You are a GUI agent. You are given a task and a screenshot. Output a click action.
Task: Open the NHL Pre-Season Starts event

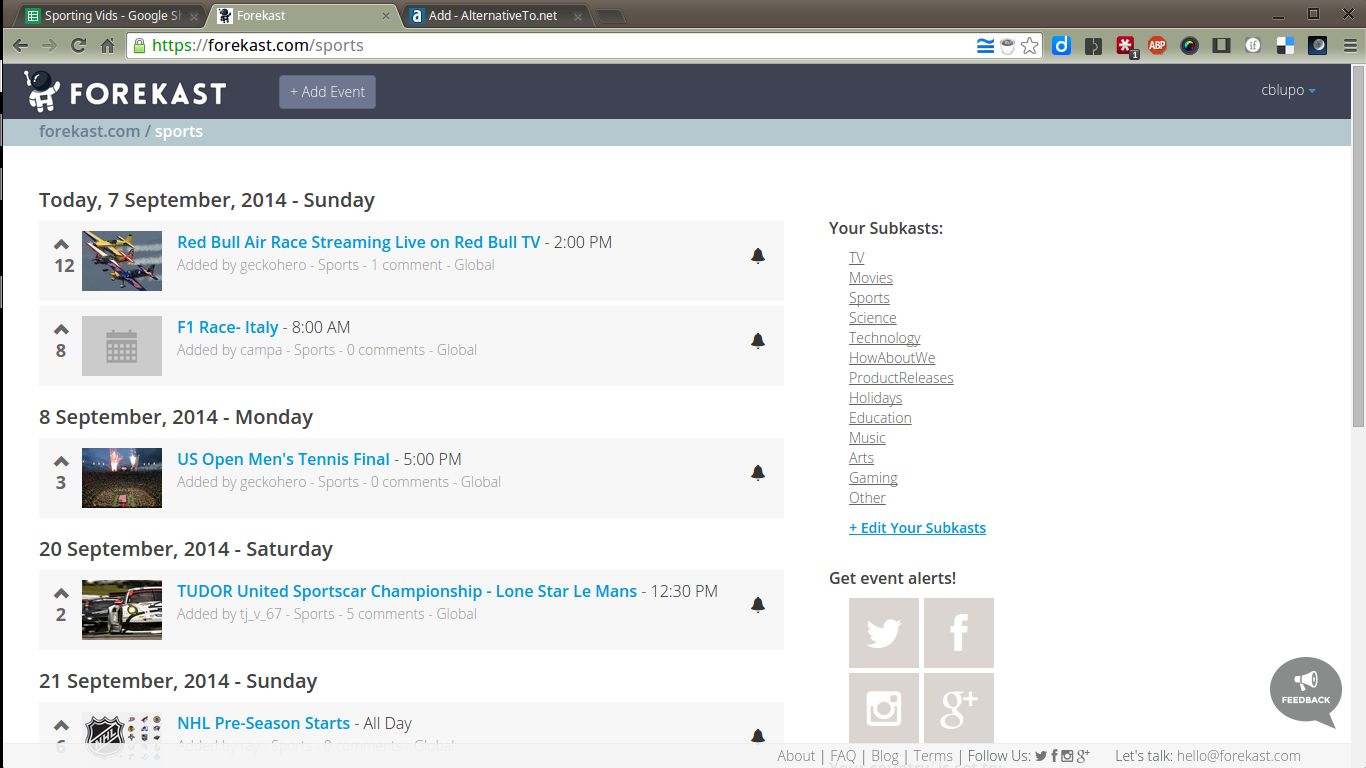263,723
